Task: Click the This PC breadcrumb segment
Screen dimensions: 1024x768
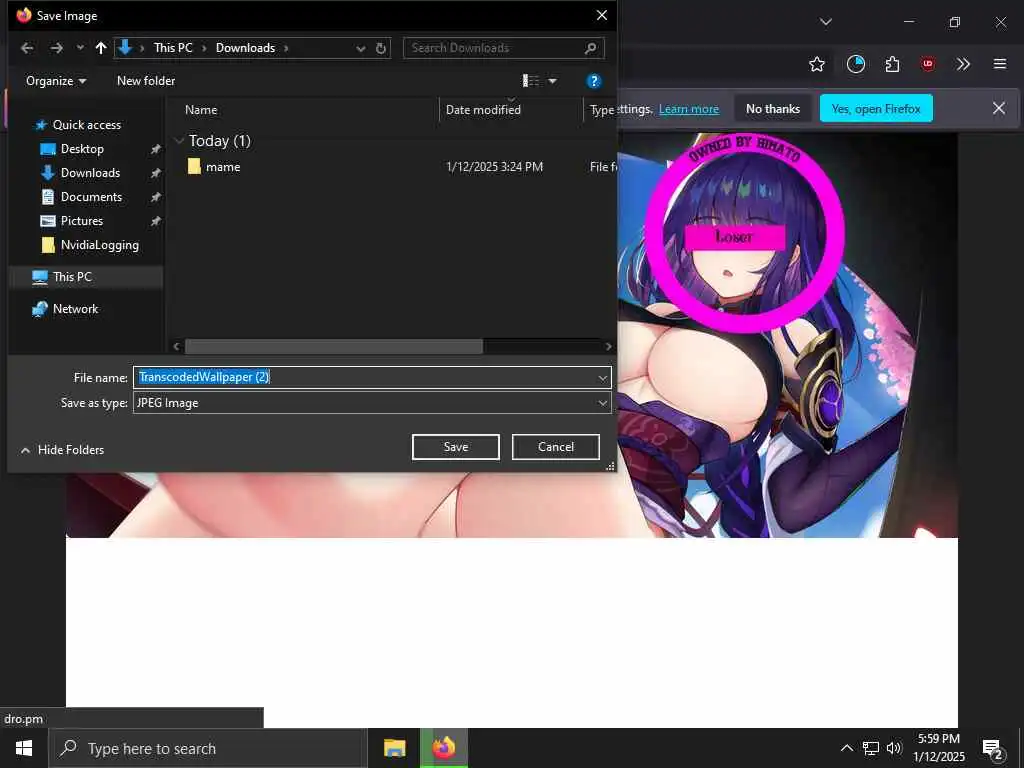Action: (x=173, y=48)
